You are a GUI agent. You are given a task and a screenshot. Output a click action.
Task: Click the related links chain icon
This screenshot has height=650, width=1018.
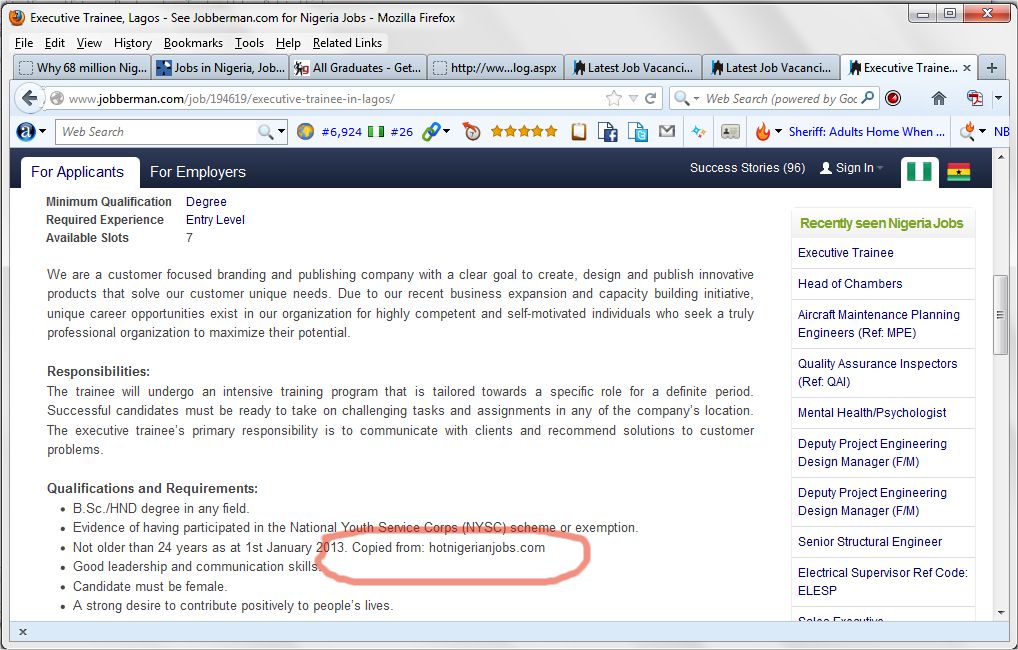coord(430,132)
